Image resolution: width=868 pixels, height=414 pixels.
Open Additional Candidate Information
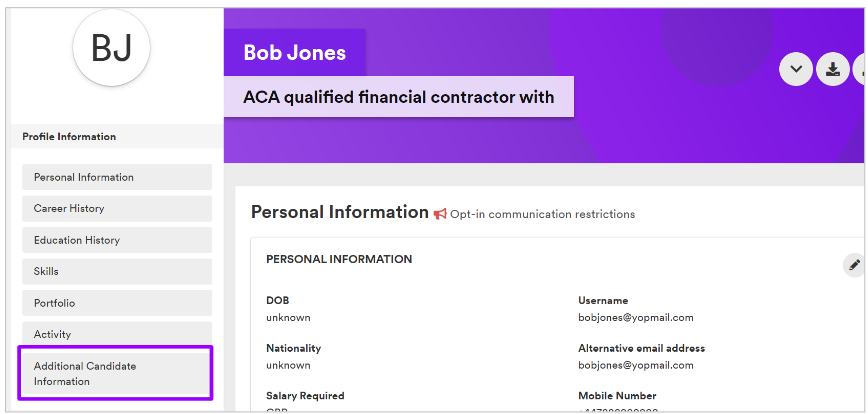pyautogui.click(x=116, y=374)
